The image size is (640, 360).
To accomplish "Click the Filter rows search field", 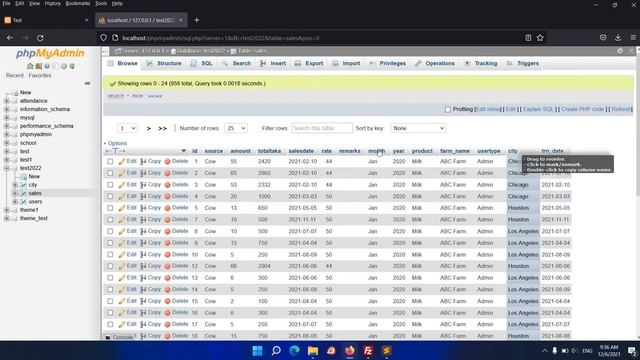I will pos(322,128).
